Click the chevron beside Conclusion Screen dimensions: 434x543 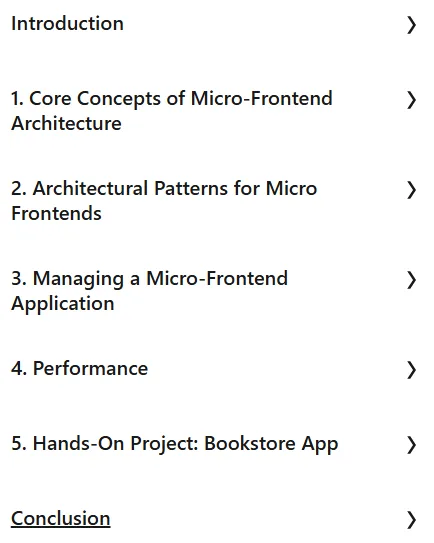pyautogui.click(x=411, y=520)
